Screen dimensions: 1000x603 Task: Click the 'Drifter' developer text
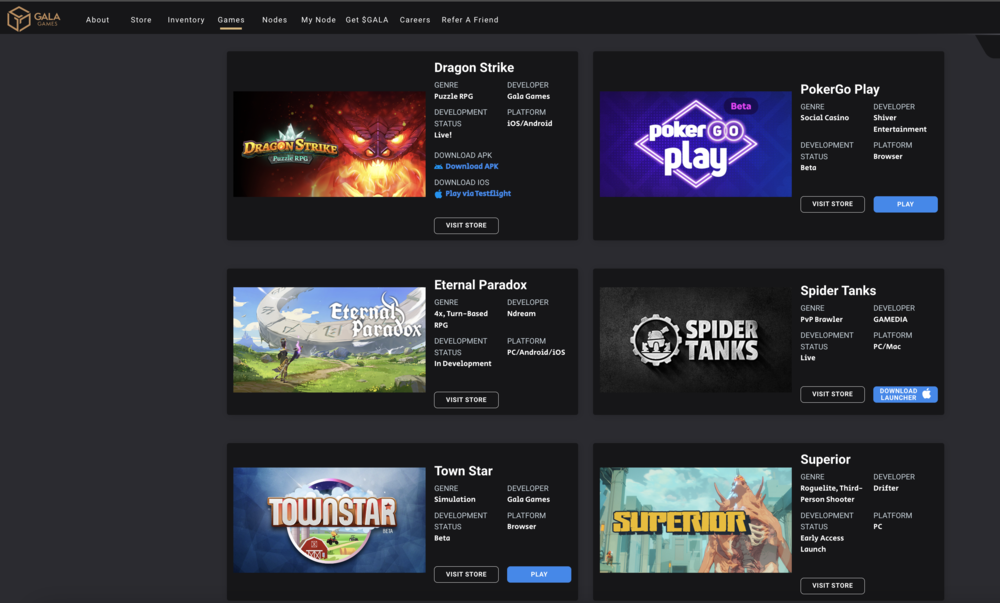click(x=885, y=488)
